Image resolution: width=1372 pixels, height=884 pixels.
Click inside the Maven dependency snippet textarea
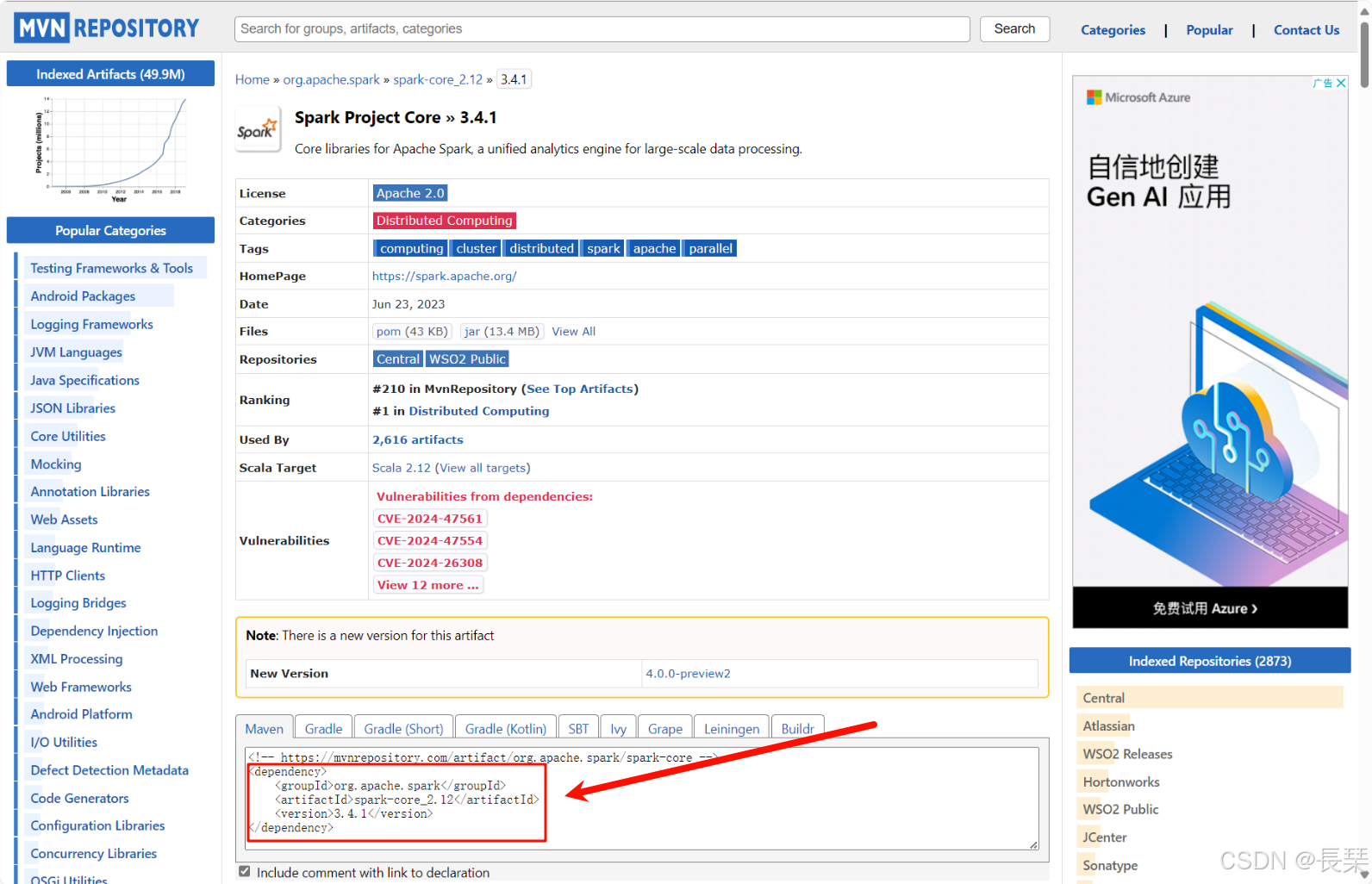point(641,799)
